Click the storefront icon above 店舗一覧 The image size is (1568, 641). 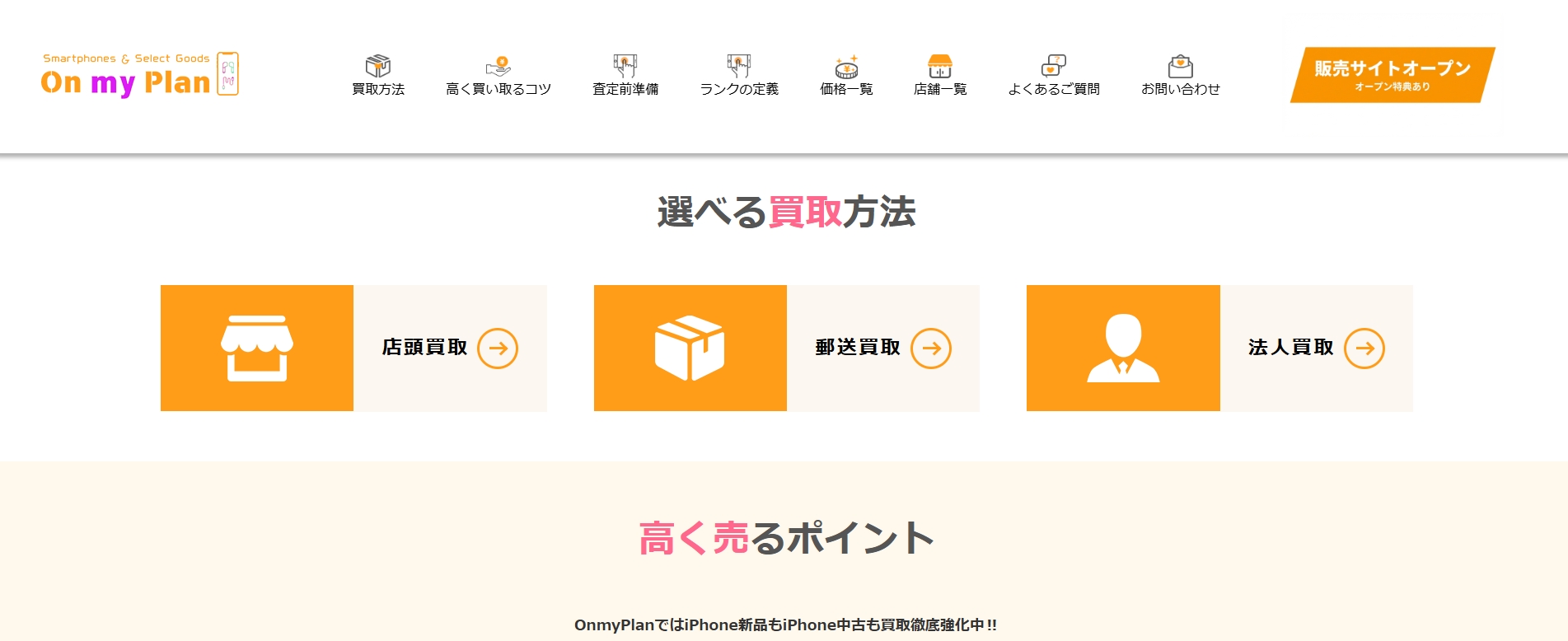tap(940, 66)
